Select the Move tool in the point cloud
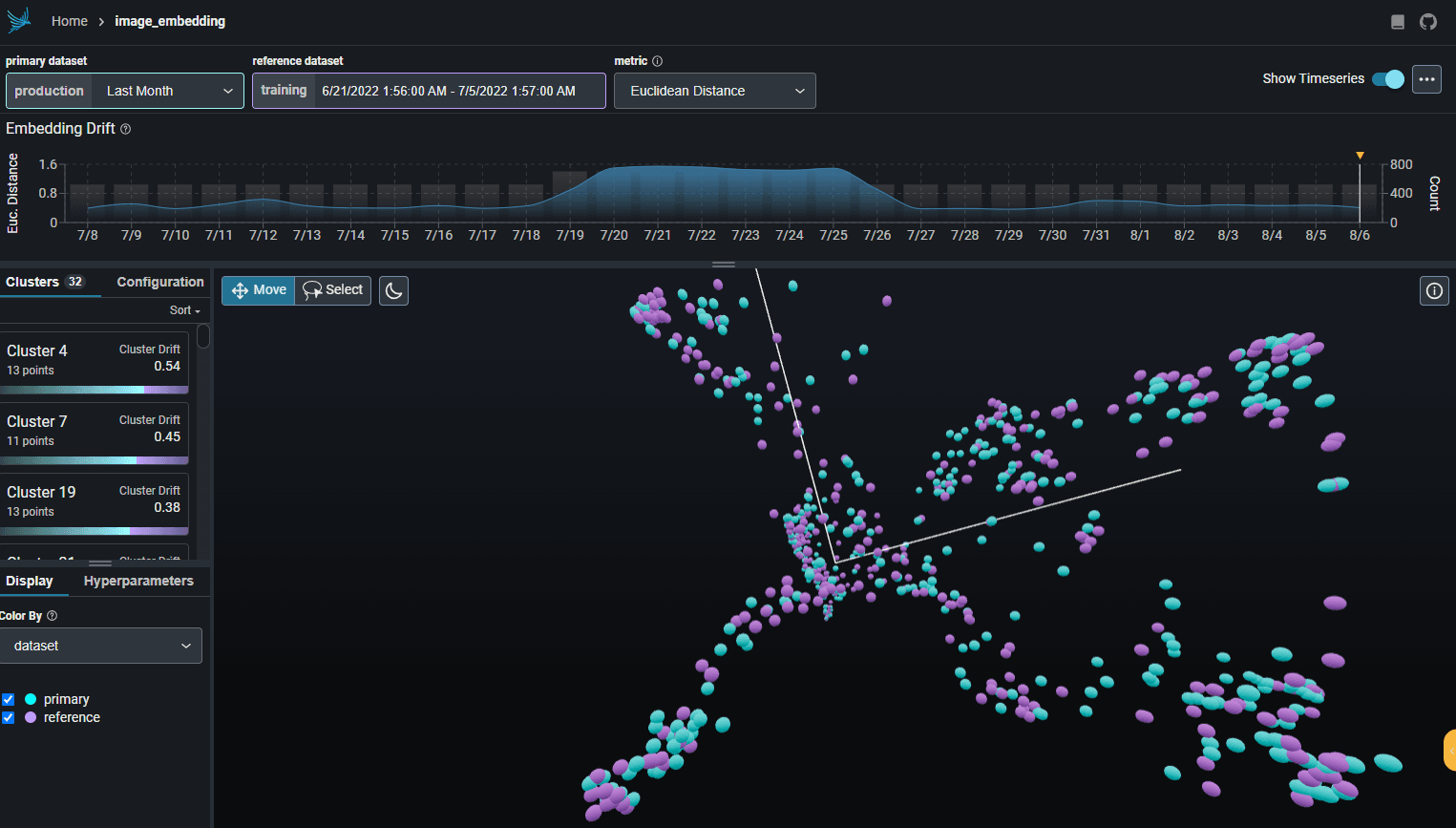 (258, 290)
